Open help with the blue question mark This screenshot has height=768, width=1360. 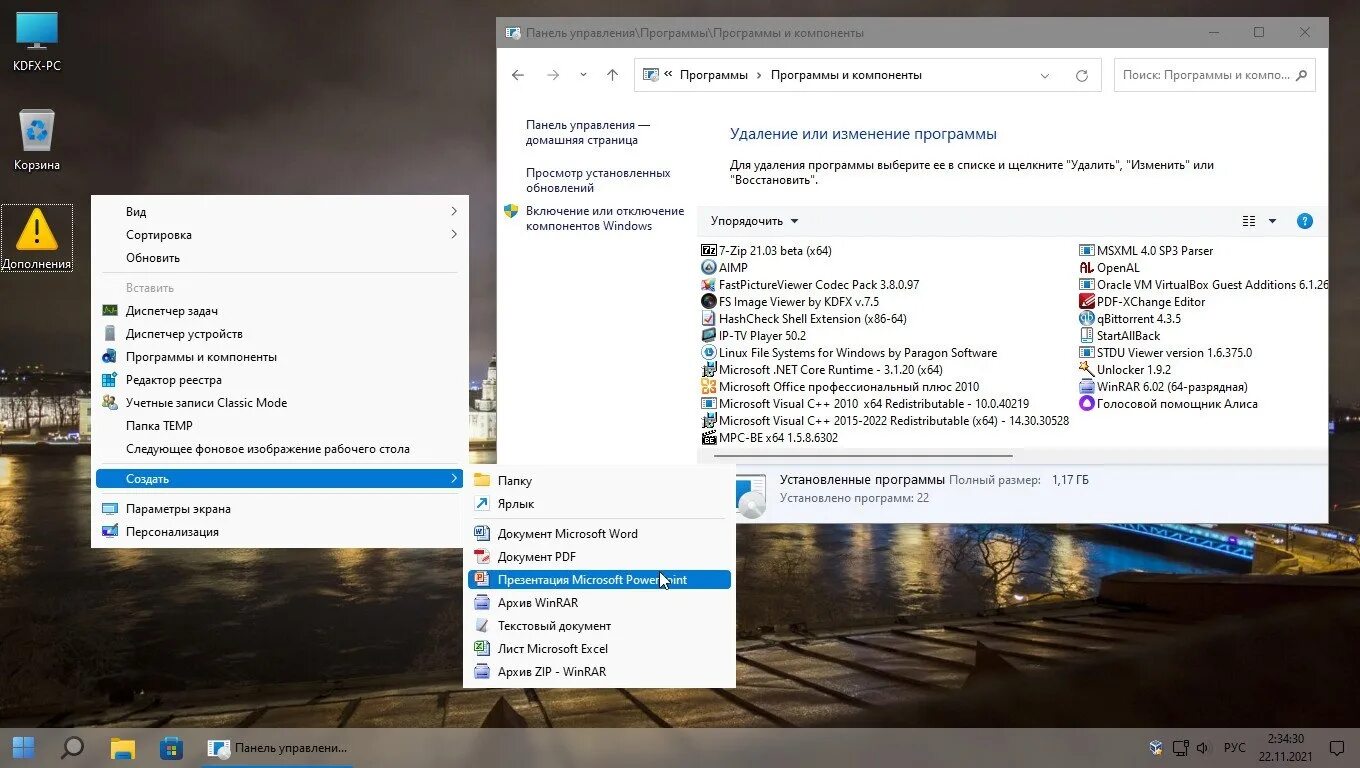click(x=1304, y=221)
